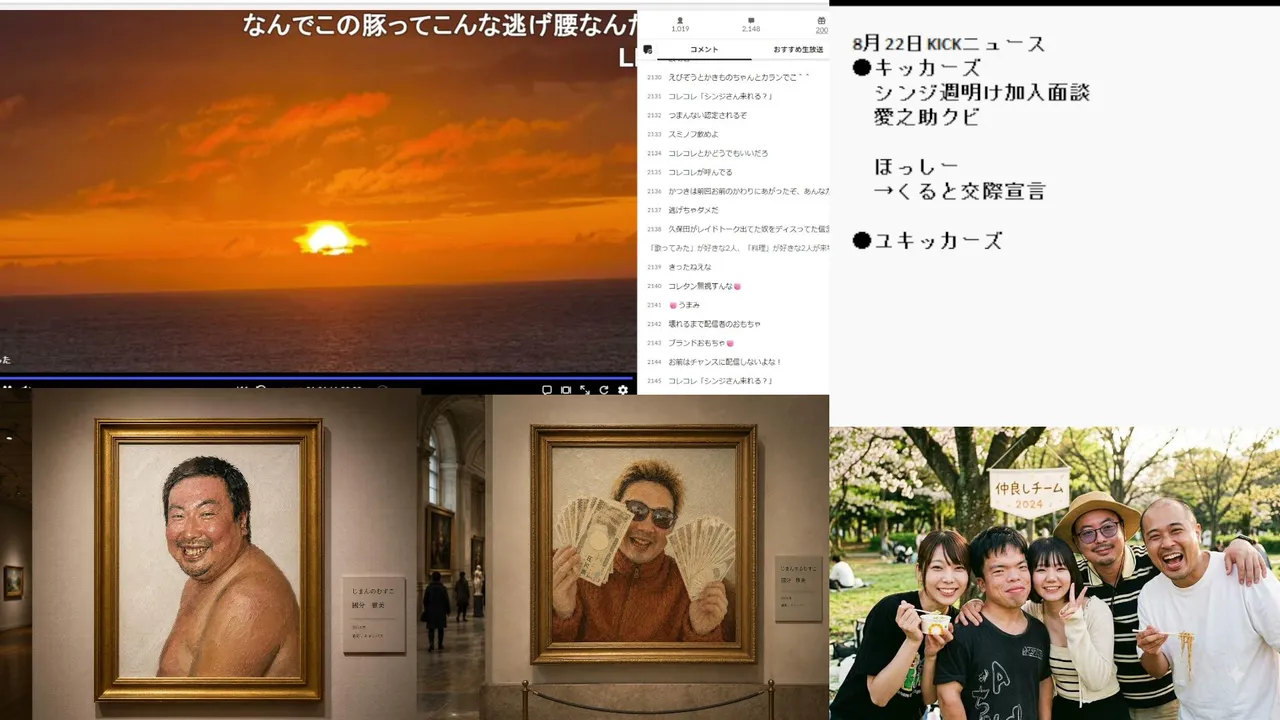Image resolution: width=1280 pixels, height=720 pixels.
Task: Click the 愛之助クビ line
Action: pyautogui.click(x=926, y=117)
